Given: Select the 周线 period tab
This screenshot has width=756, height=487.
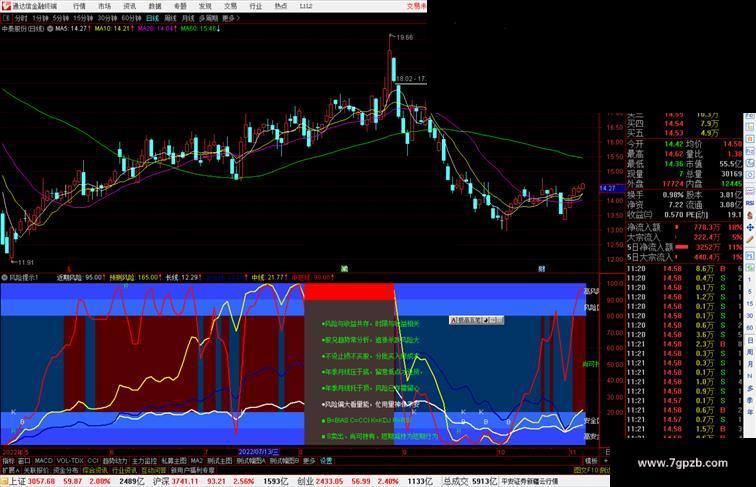Looking at the screenshot, I should 170,18.
